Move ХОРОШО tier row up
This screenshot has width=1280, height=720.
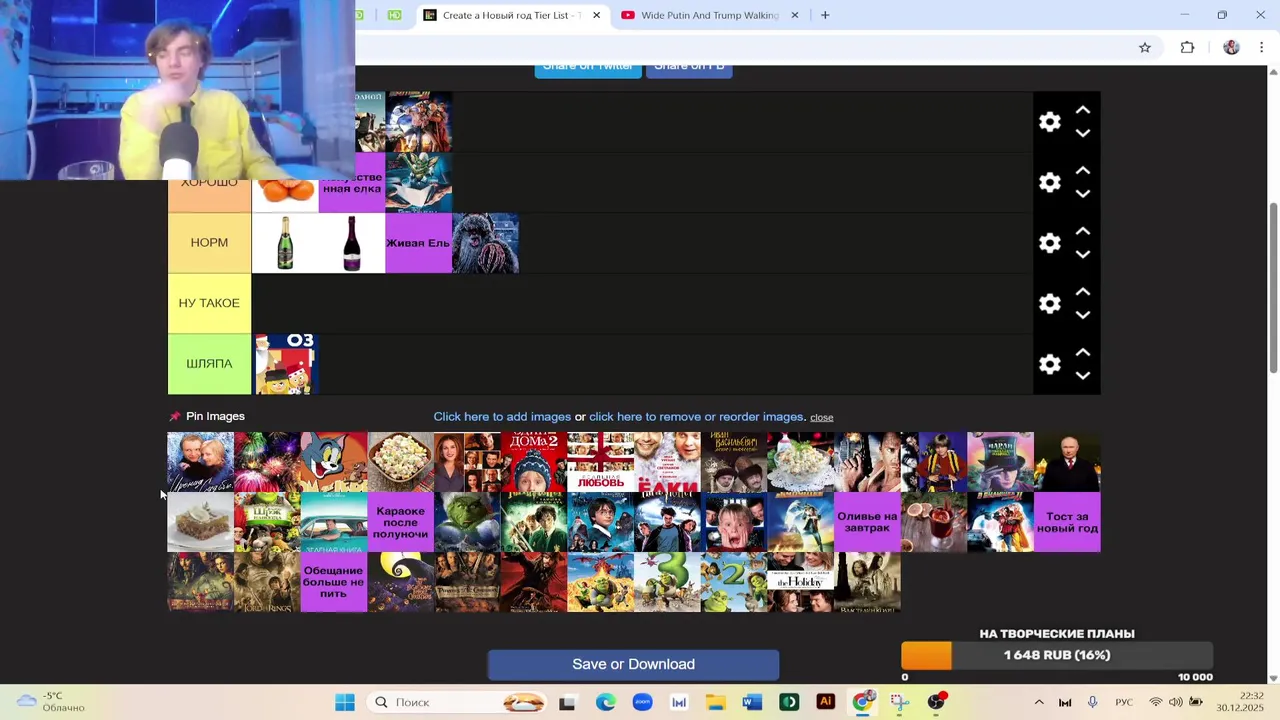pyautogui.click(x=1082, y=171)
